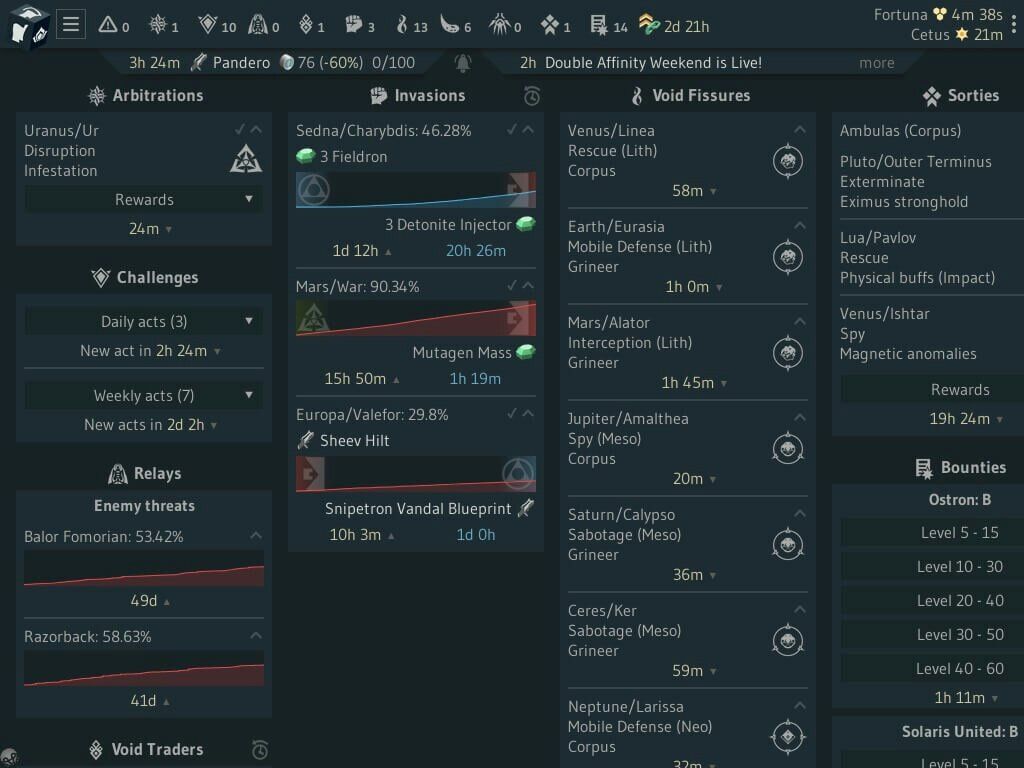Select Ostron bounty Level 30 - 50

[x=933, y=634]
